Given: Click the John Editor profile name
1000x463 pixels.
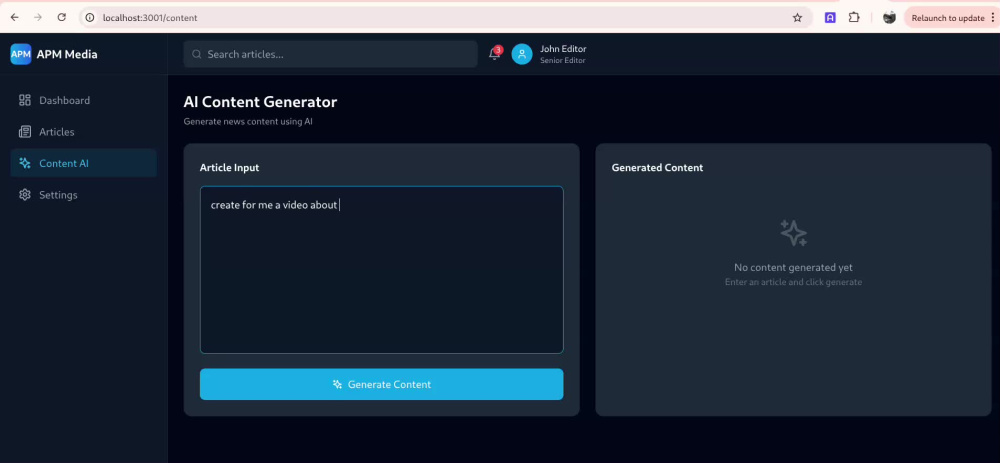Looking at the screenshot, I should click(563, 48).
